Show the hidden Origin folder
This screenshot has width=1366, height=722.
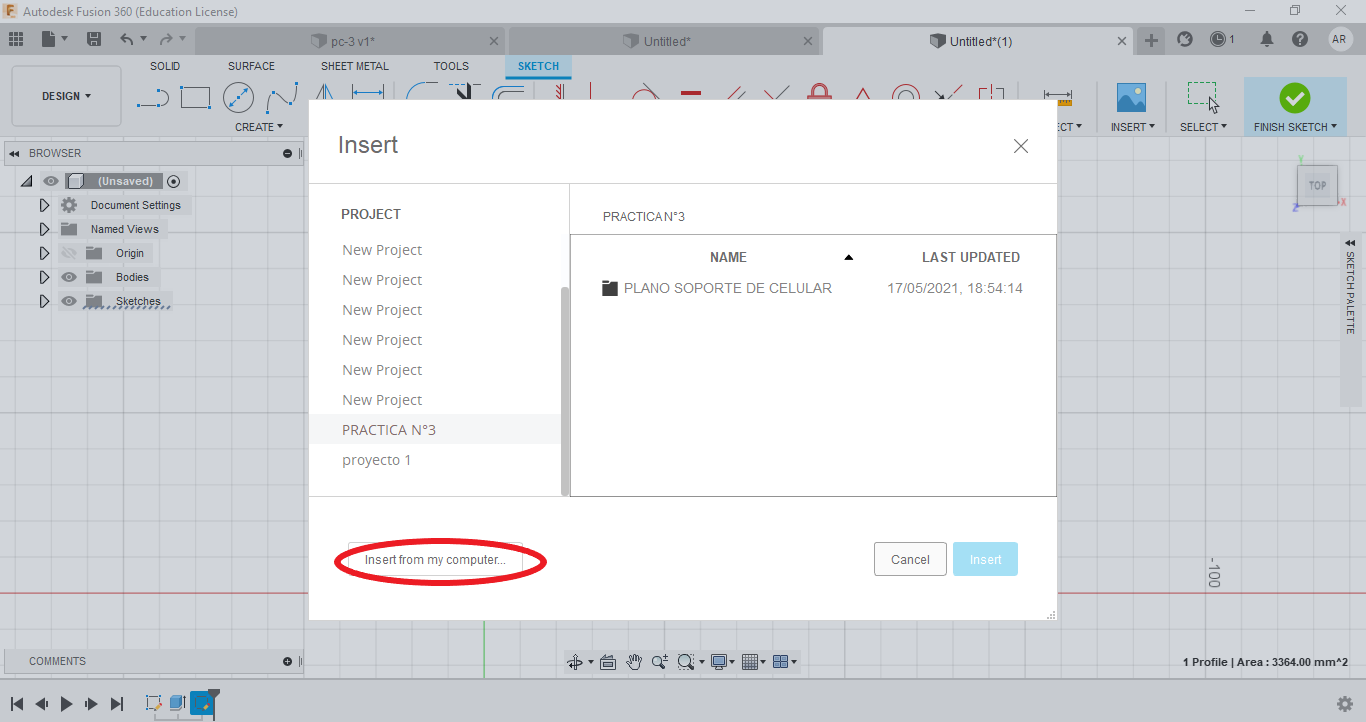69,253
